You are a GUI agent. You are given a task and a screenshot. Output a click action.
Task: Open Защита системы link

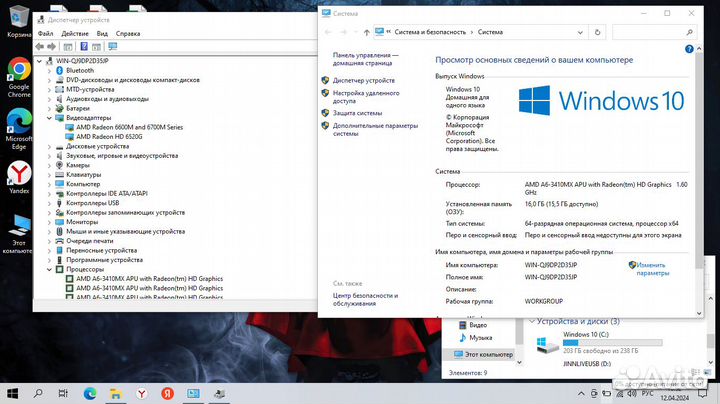[x=357, y=113]
